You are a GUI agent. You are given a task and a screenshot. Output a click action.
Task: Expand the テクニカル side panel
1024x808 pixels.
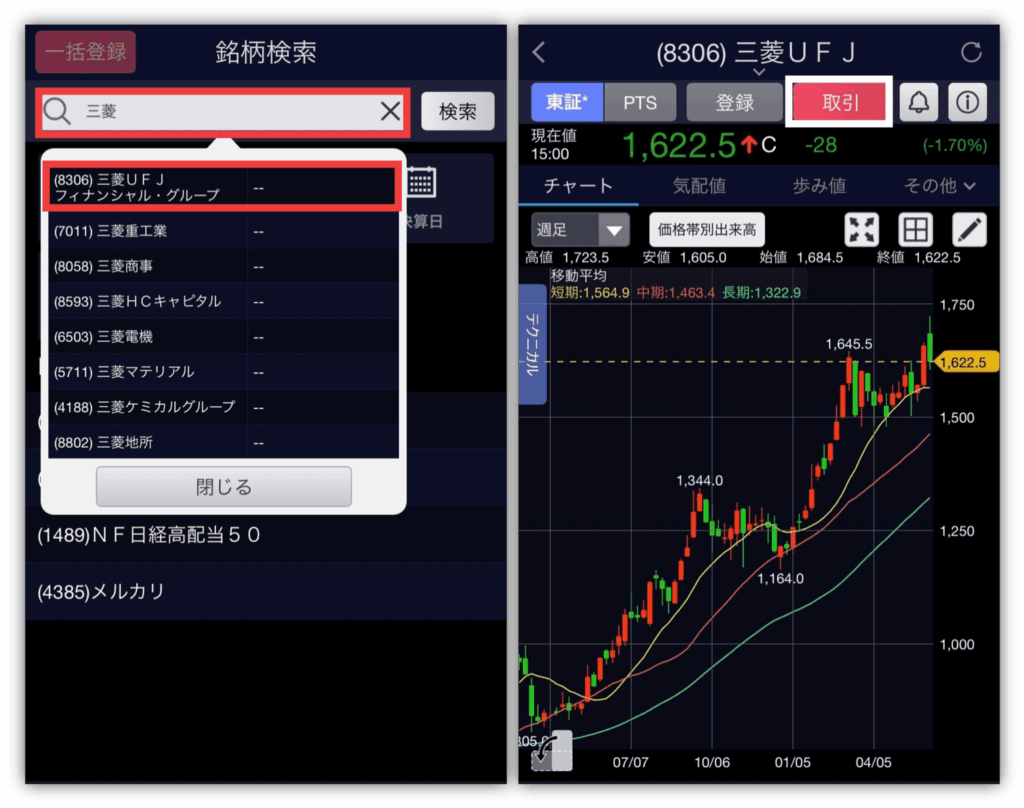click(532, 344)
